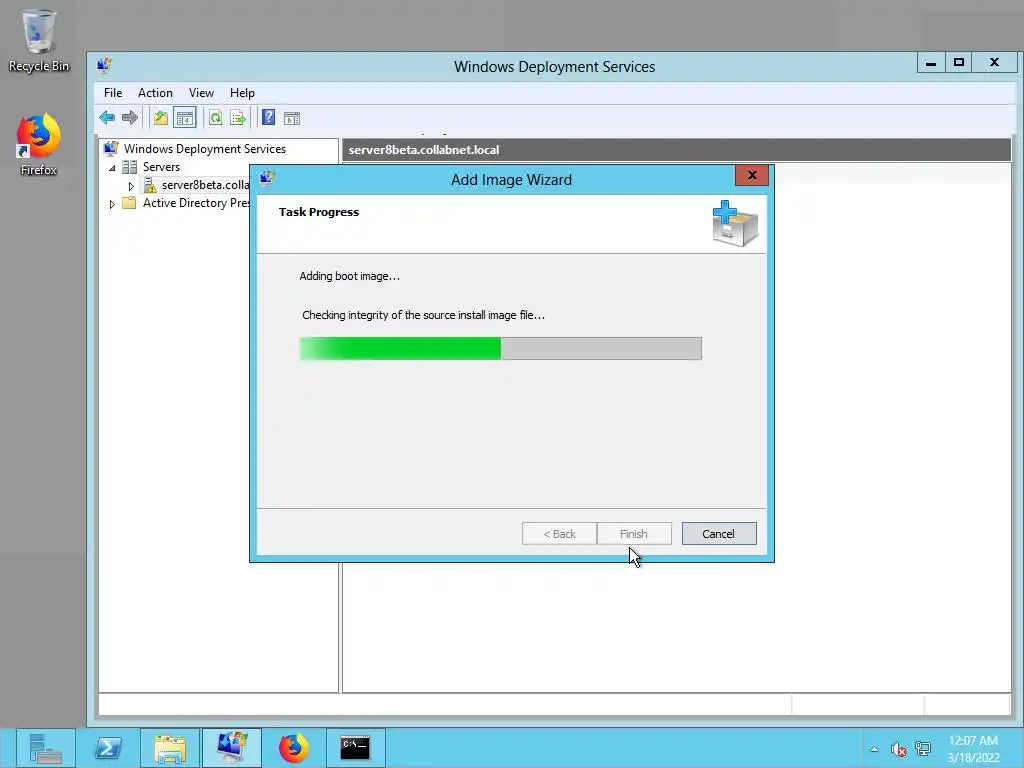Switch to Command Prompt taskbar button

pos(355,748)
